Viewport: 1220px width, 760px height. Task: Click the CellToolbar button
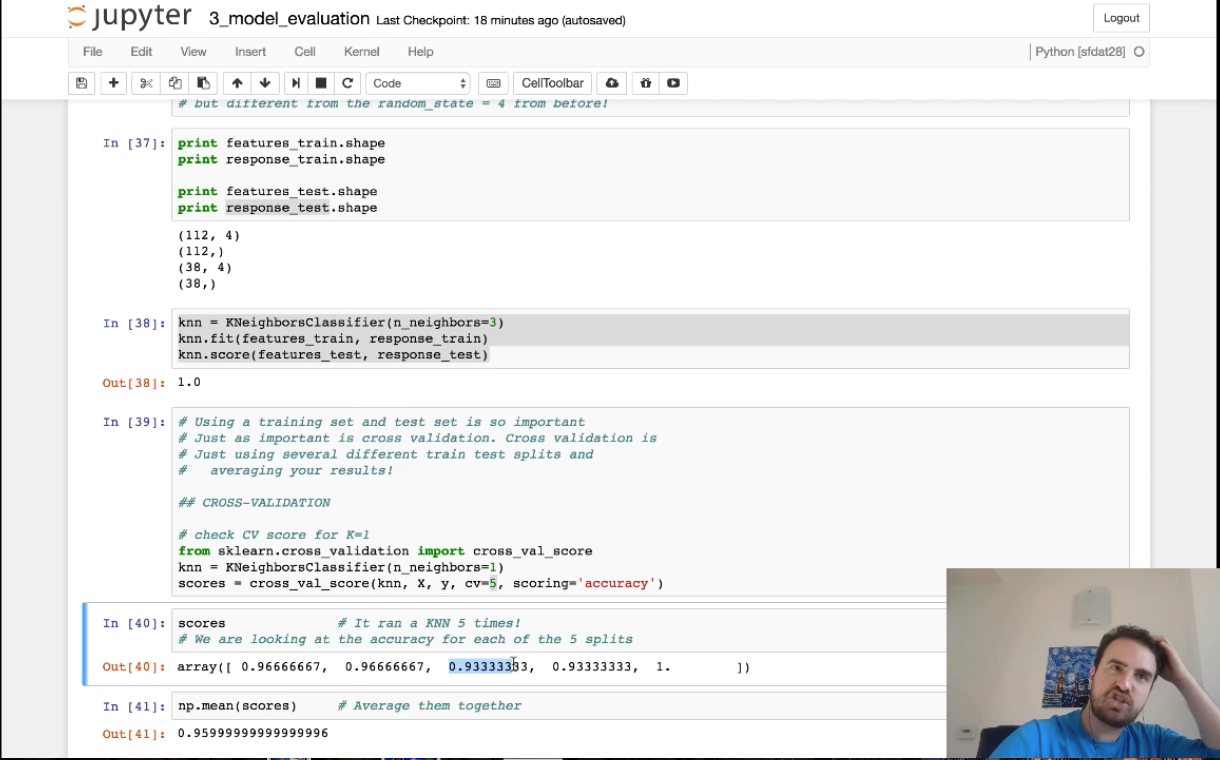[552, 83]
